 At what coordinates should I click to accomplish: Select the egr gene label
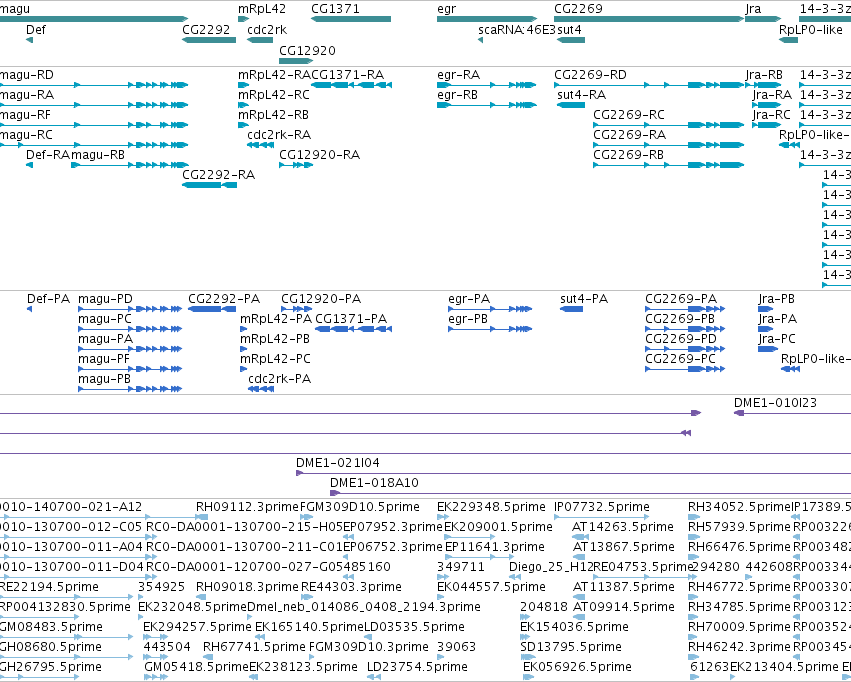tap(447, 9)
